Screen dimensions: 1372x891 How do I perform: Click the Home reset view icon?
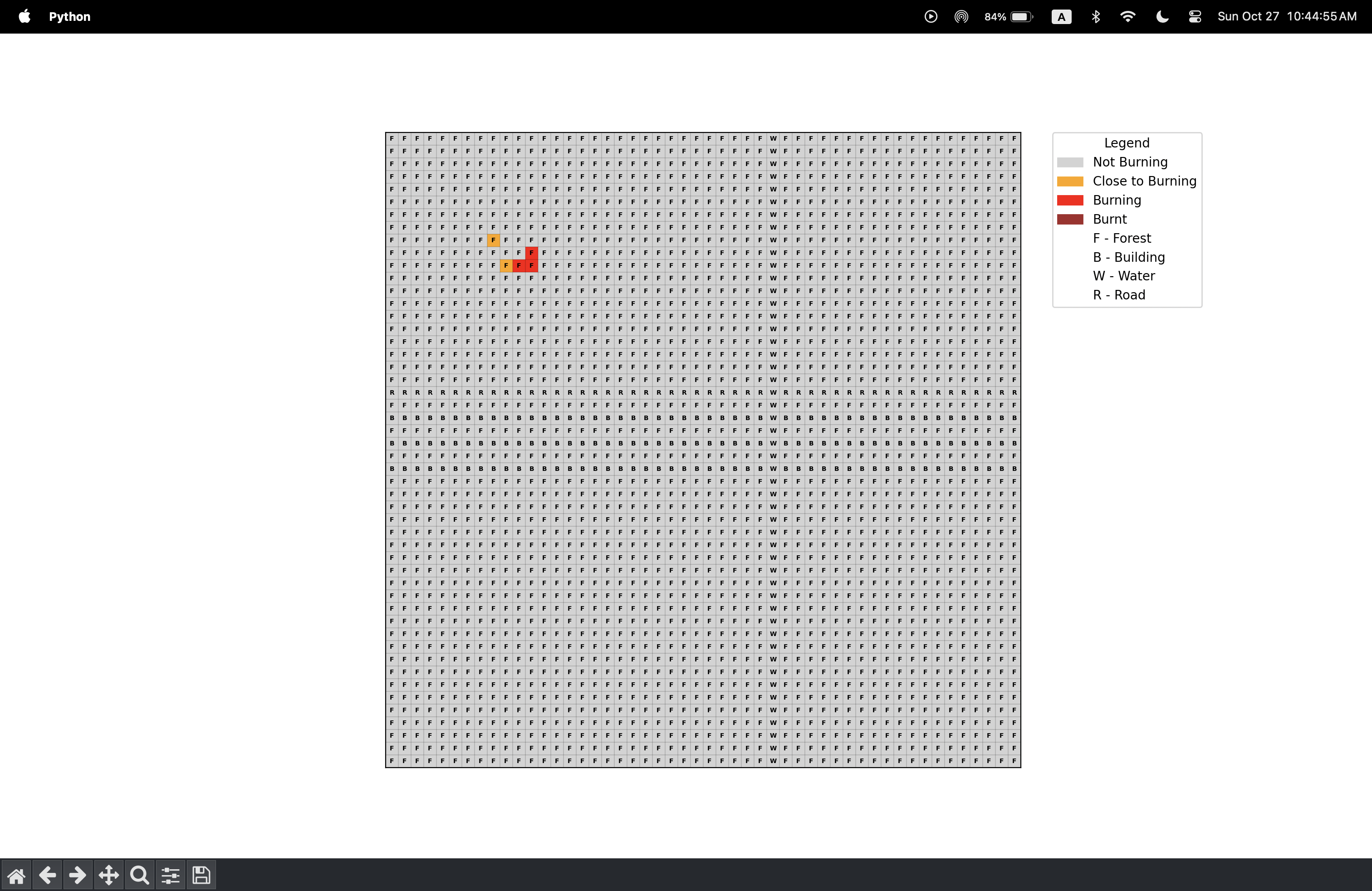coord(16,876)
